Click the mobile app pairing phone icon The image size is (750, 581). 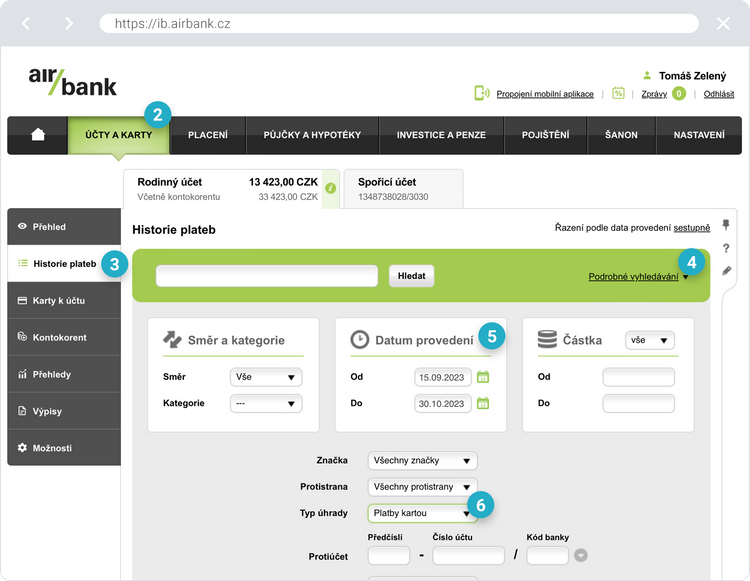click(x=482, y=93)
